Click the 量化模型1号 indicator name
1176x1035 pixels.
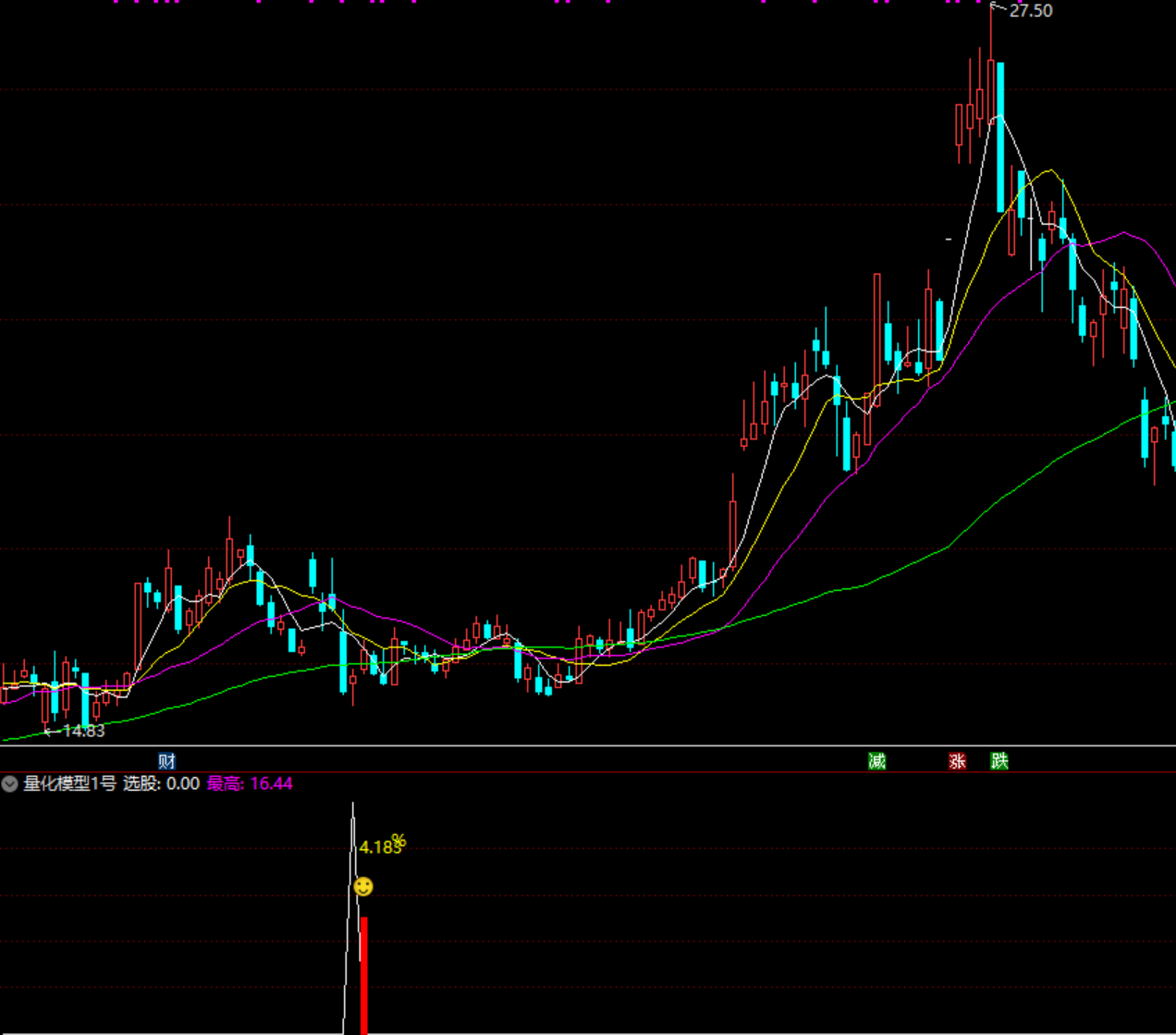click(70, 784)
